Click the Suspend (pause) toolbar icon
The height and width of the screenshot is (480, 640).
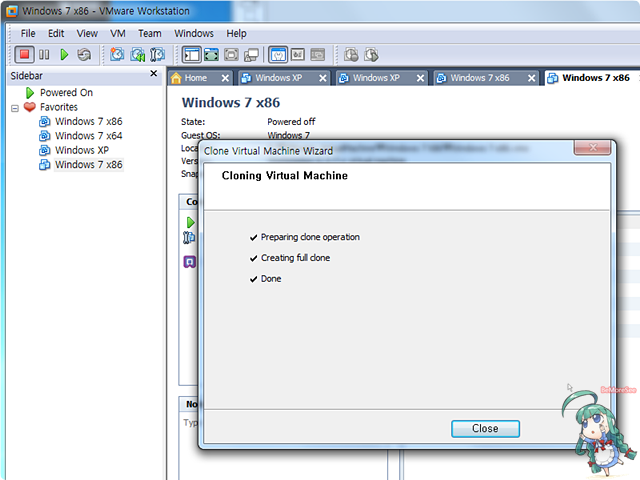coord(44,54)
